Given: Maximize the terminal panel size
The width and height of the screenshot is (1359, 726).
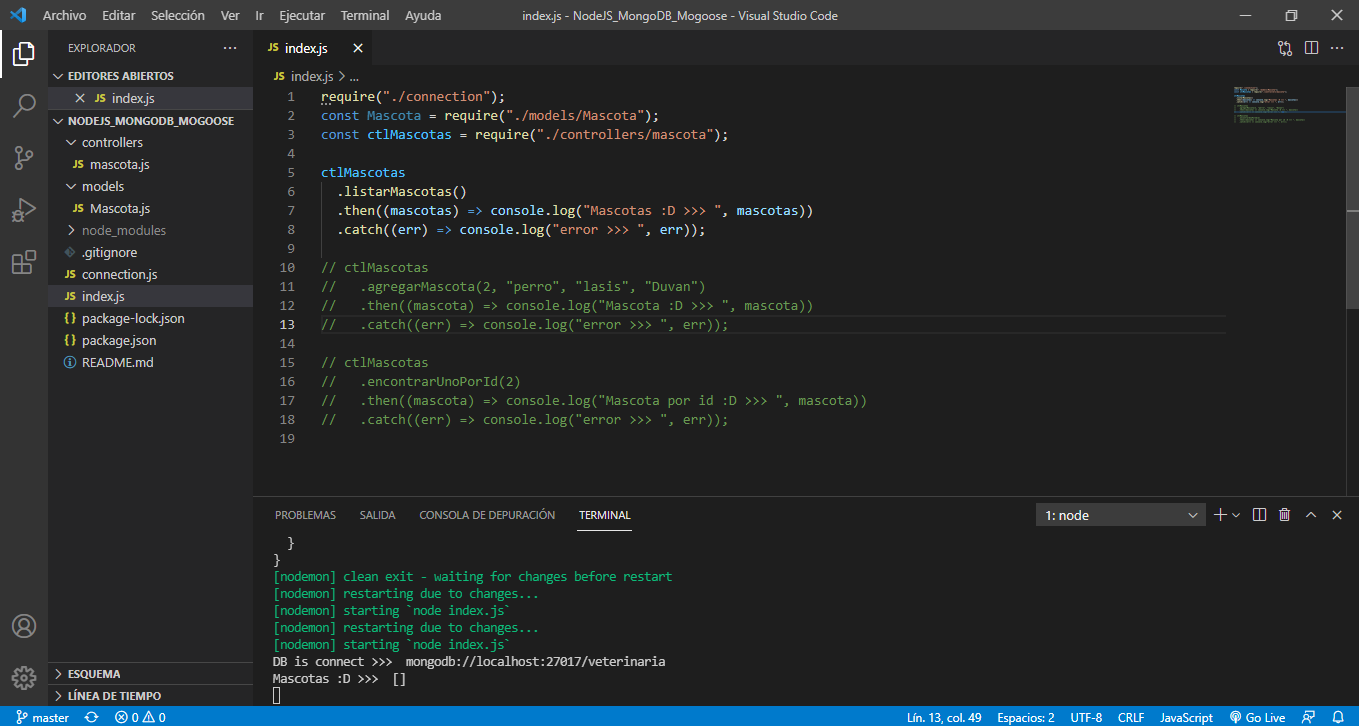Looking at the screenshot, I should point(1311,515).
